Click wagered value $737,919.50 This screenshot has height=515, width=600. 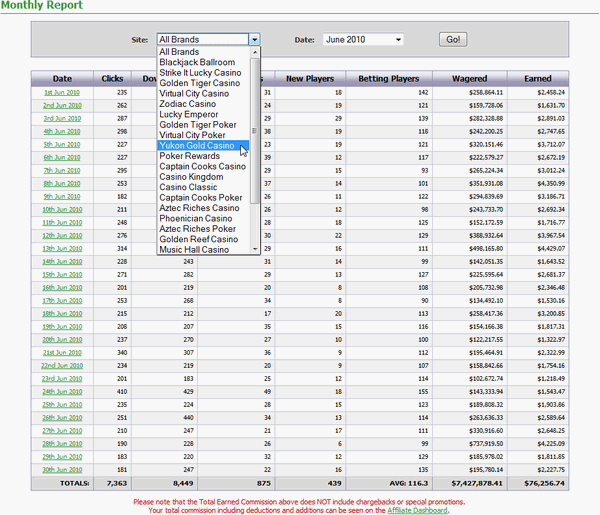(486, 444)
